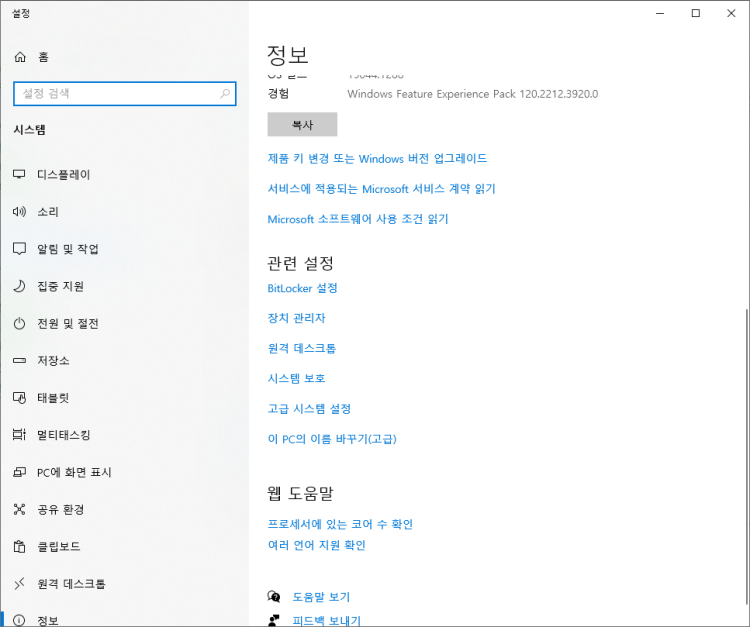Open 여러 언어 지원 확인 link
Image resolution: width=750 pixels, height=627 pixels.
(x=317, y=545)
